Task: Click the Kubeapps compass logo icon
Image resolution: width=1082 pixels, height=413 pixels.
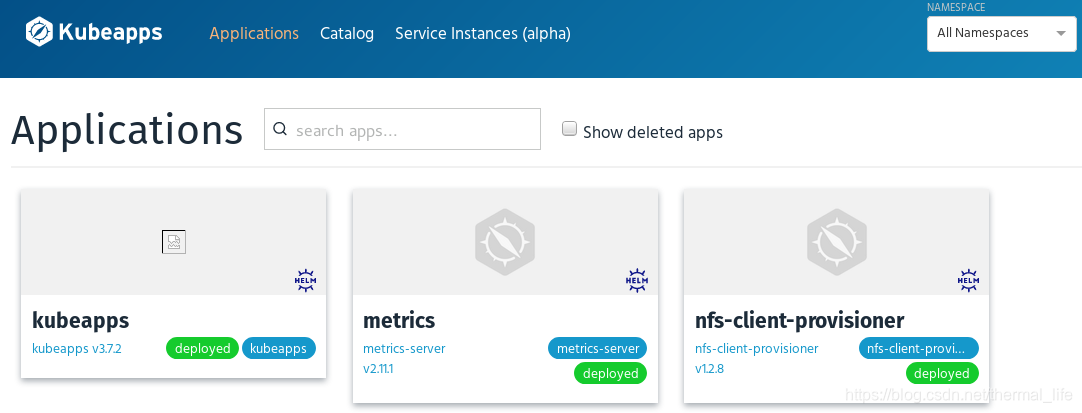Action: tap(39, 32)
